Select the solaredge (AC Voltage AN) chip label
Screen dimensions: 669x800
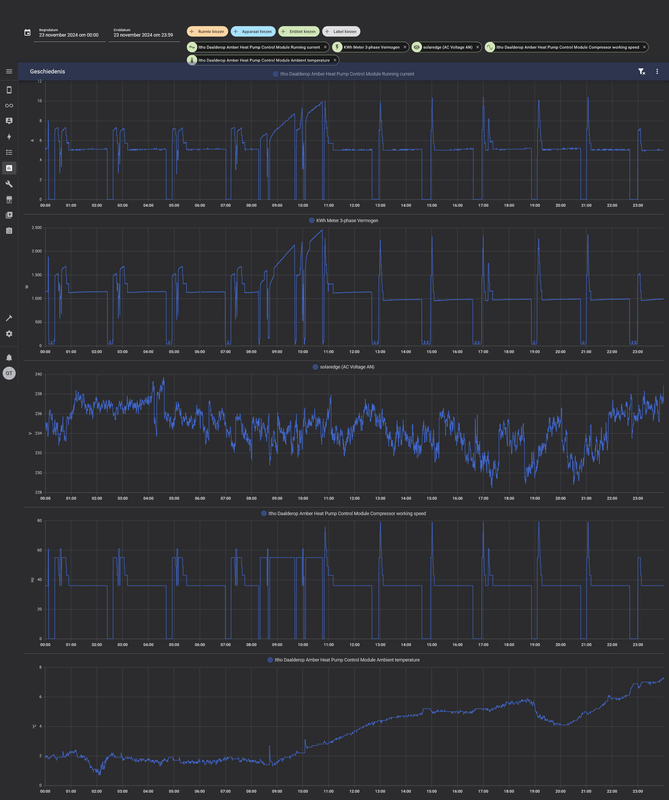pyautogui.click(x=448, y=47)
